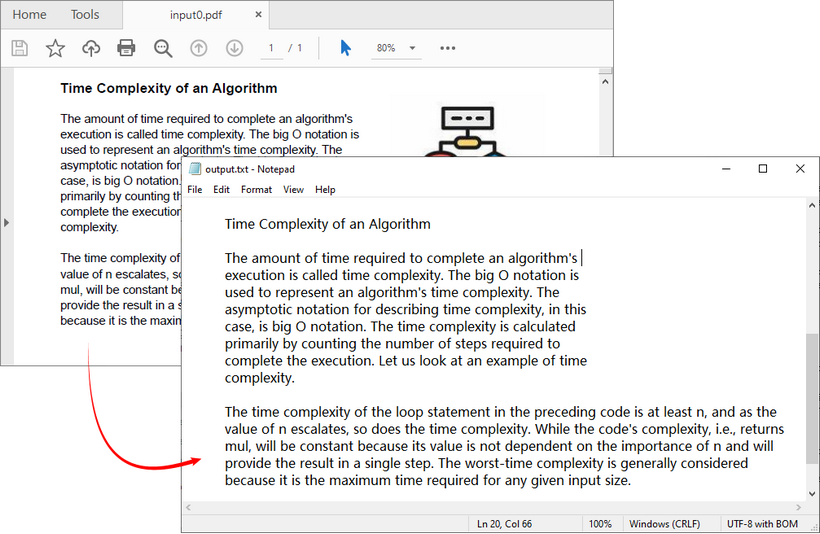Click the 100% zoom status in Notepad
Viewport: 820px width, 534px height.
point(600,524)
